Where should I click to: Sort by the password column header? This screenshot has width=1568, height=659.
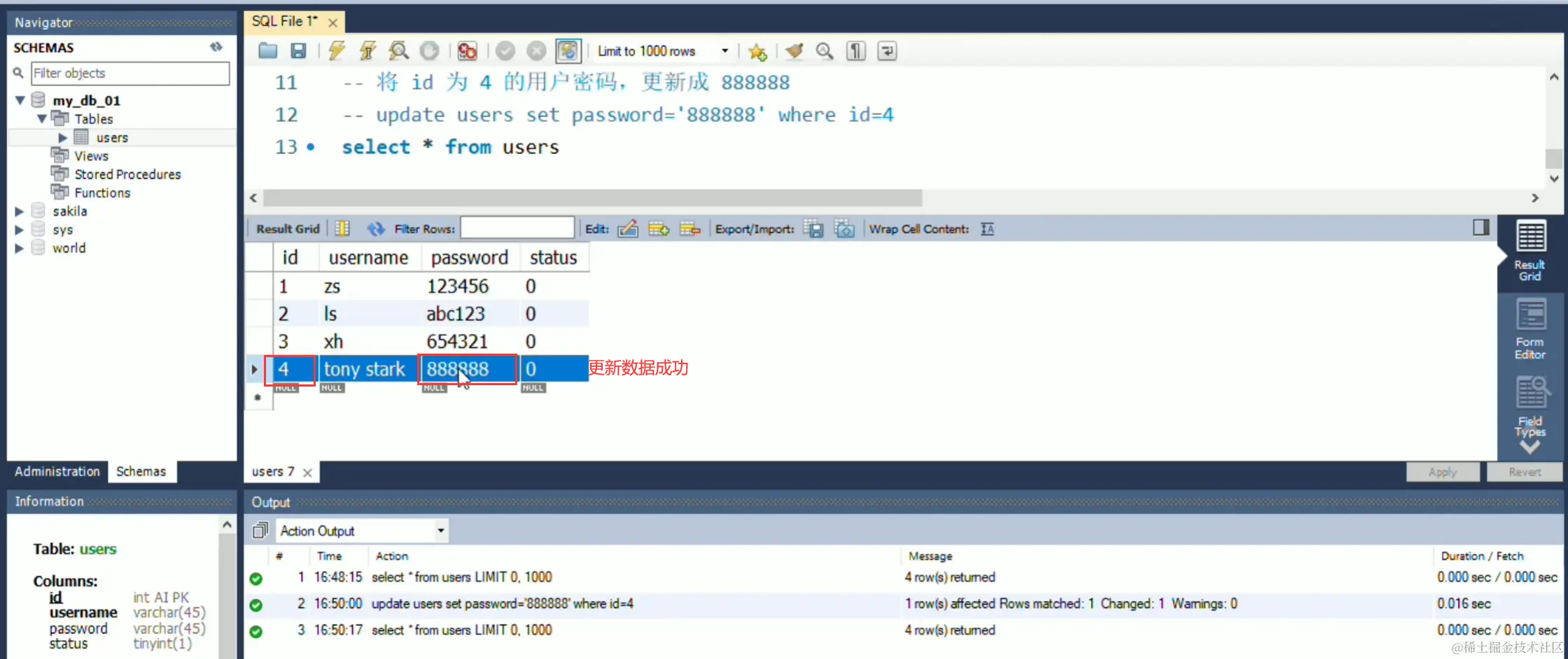coord(470,258)
